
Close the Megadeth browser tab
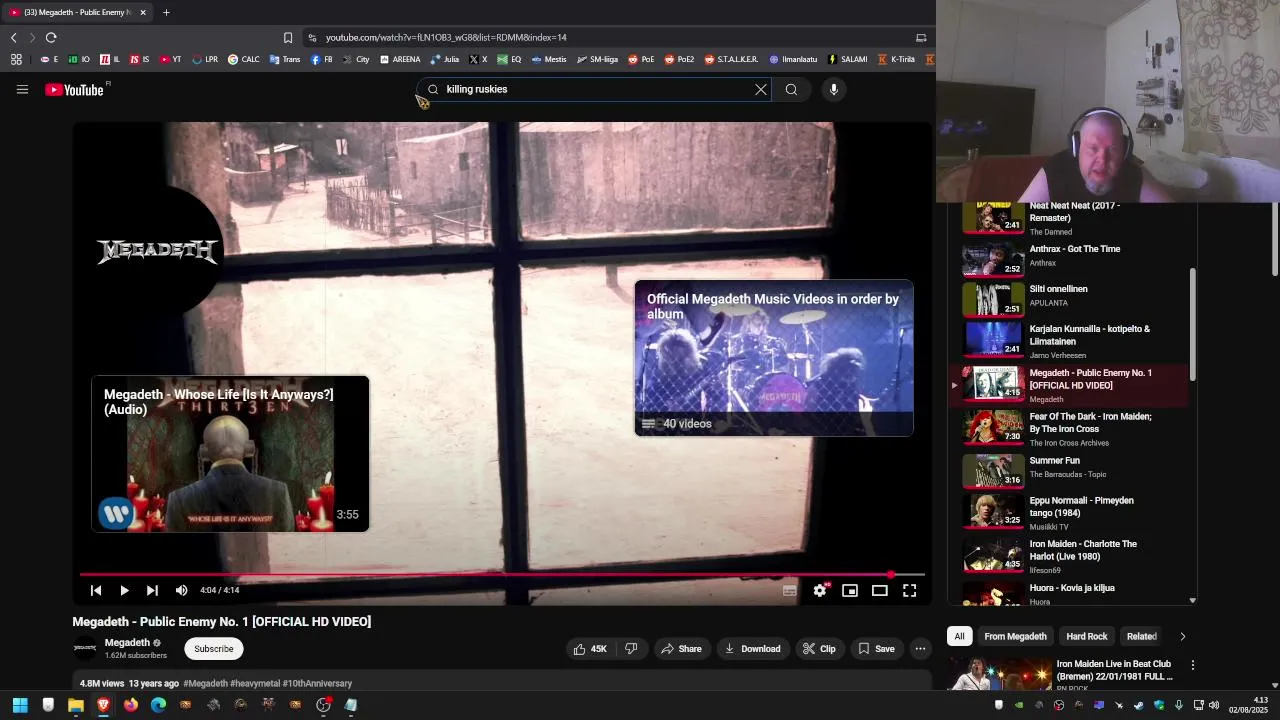143,12
